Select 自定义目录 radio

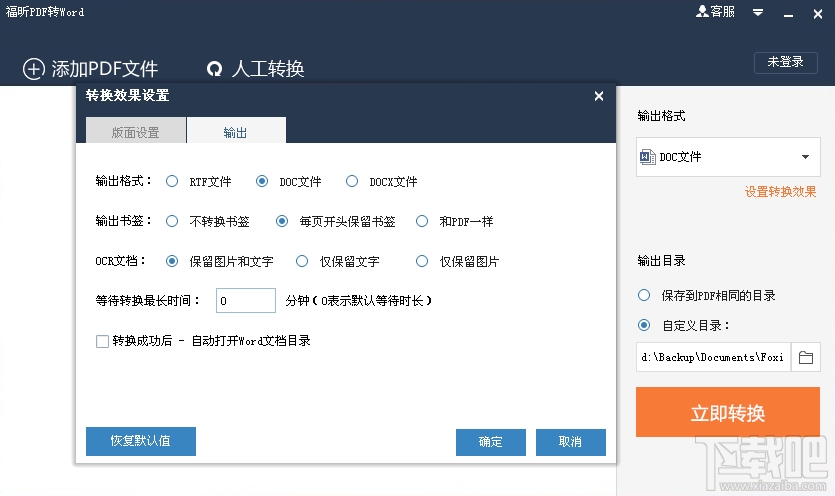tap(644, 325)
